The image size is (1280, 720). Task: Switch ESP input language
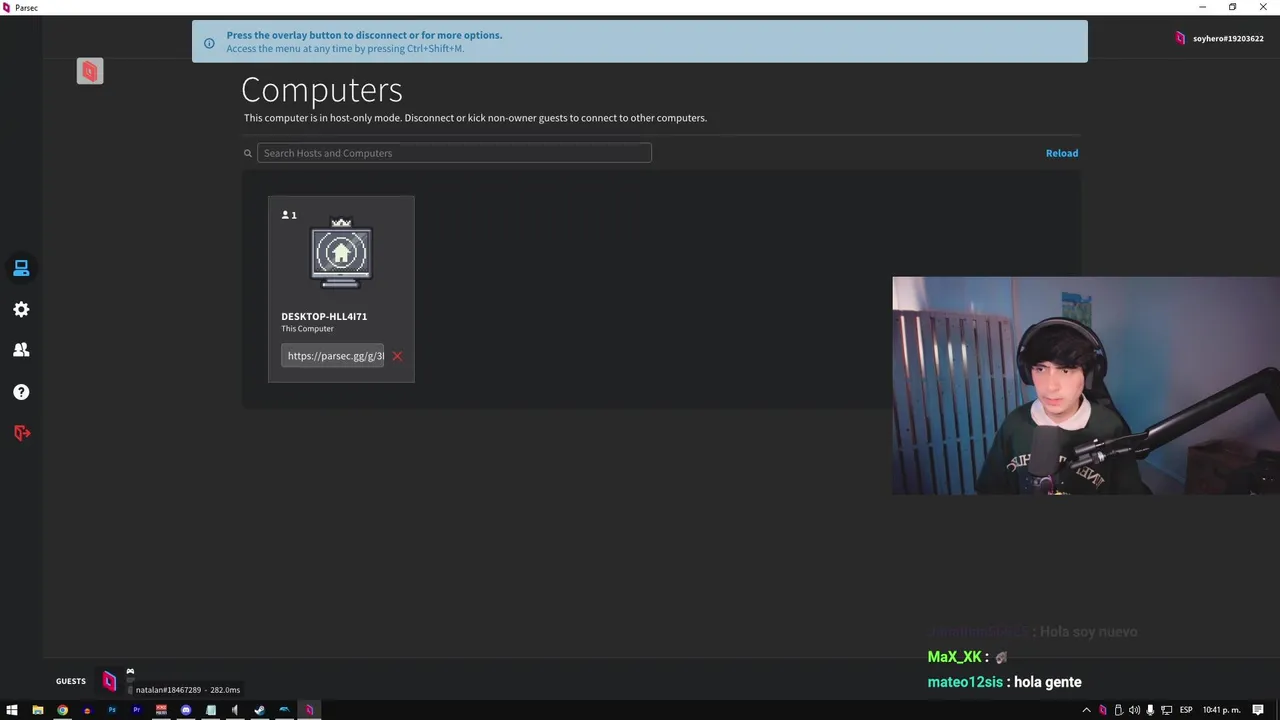[1186, 710]
